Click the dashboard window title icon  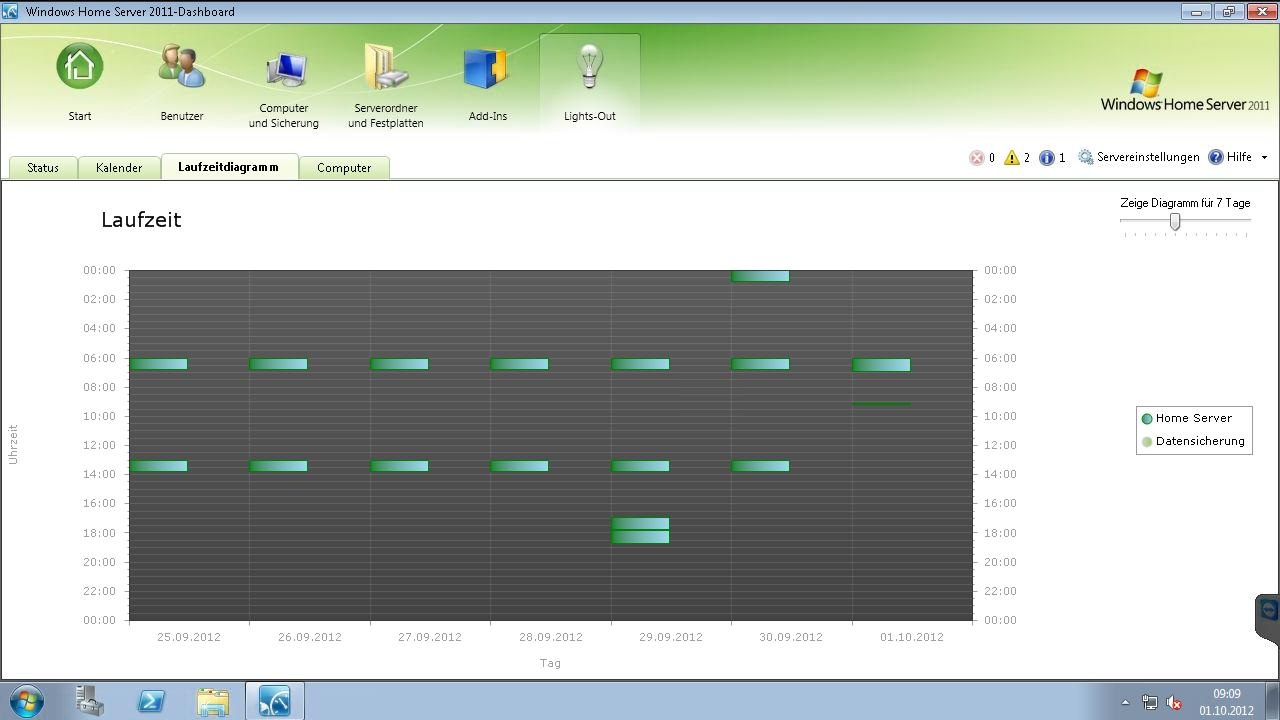click(11, 12)
